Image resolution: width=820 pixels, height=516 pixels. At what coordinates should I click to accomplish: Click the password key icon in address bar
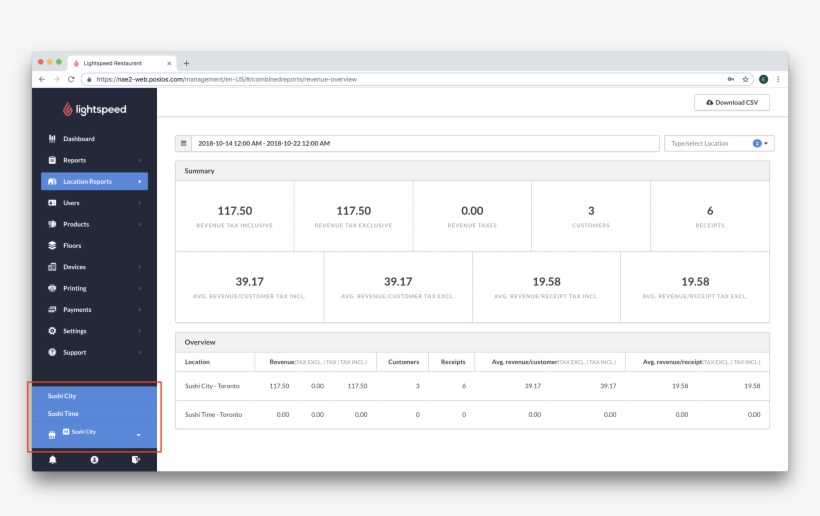point(731,79)
